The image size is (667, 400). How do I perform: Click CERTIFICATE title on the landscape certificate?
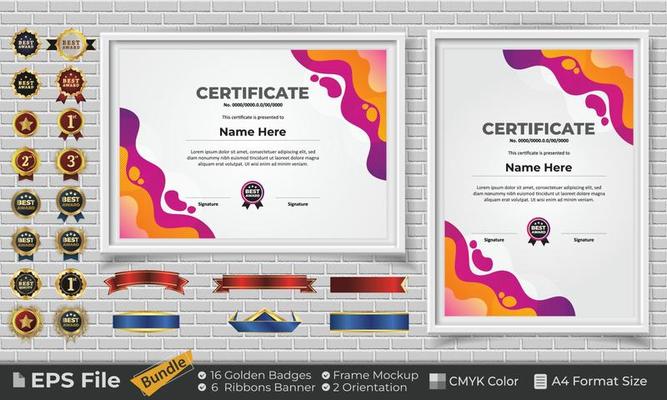pyautogui.click(x=253, y=93)
